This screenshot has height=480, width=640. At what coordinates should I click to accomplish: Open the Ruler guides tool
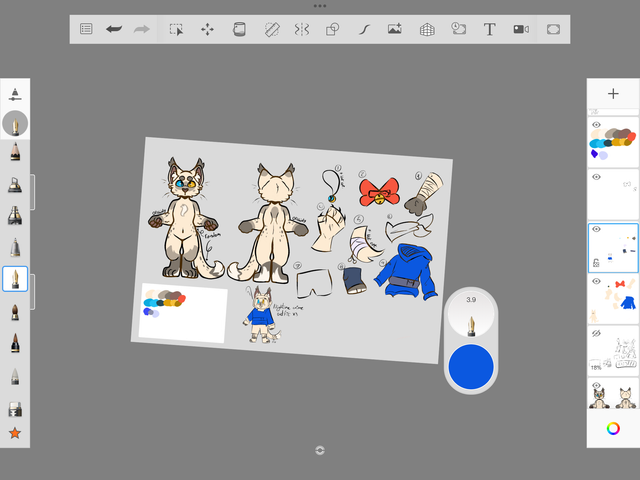click(272, 29)
